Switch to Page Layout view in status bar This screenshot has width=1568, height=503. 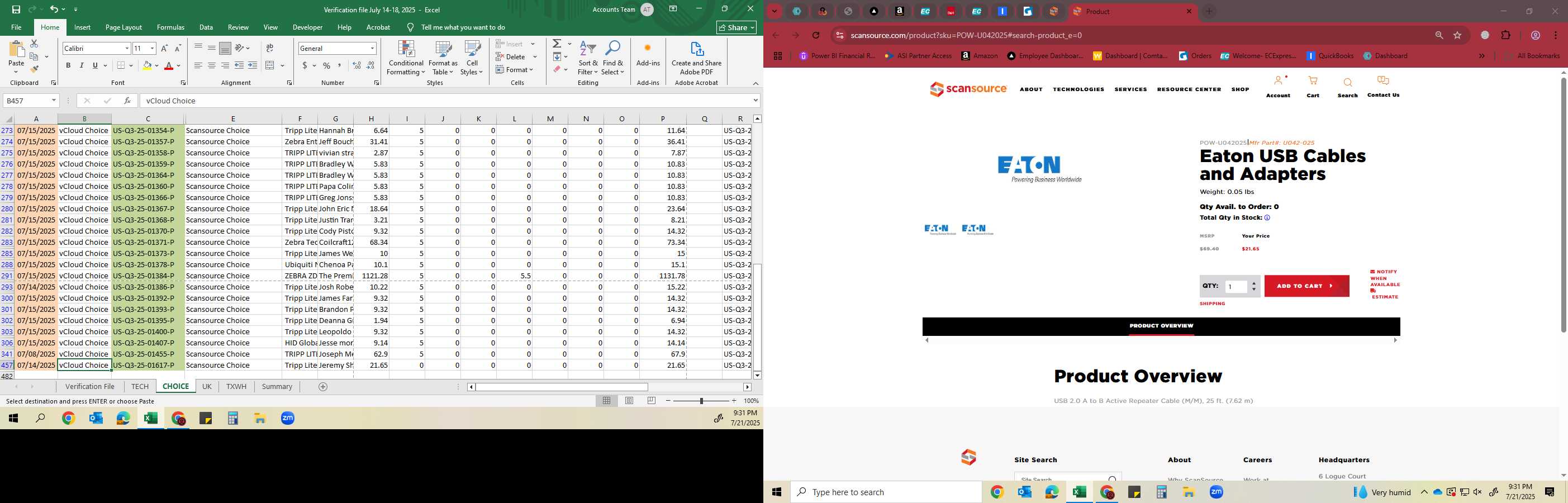pyautogui.click(x=629, y=401)
